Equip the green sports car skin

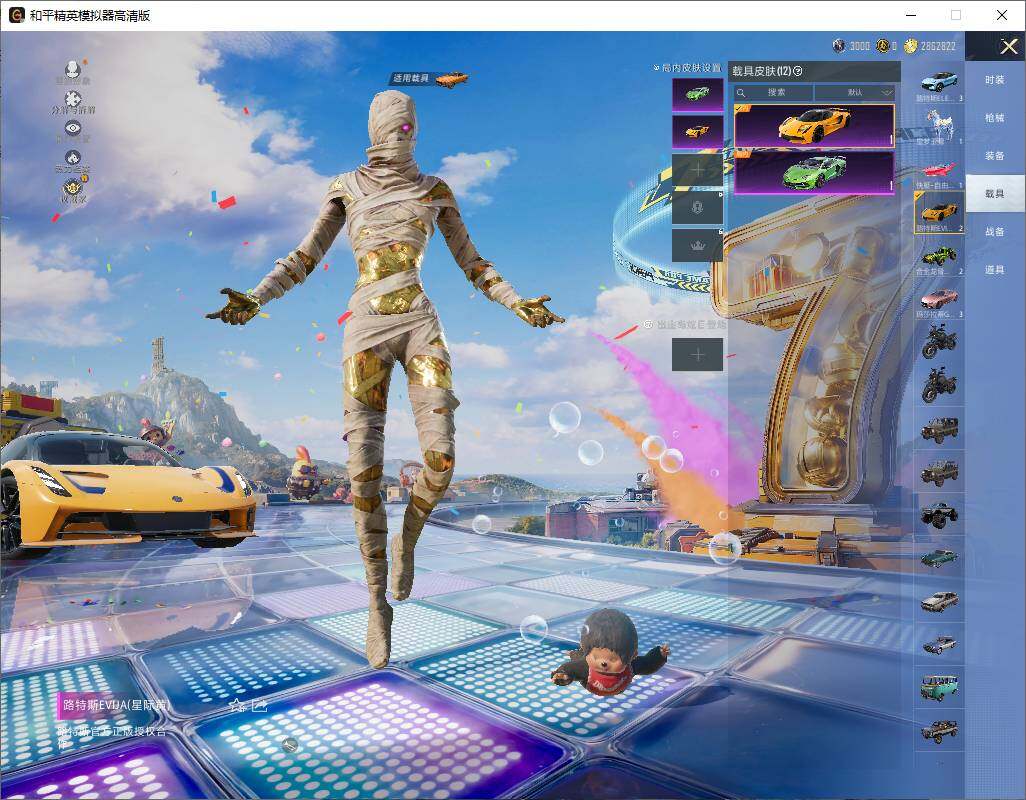[x=813, y=173]
